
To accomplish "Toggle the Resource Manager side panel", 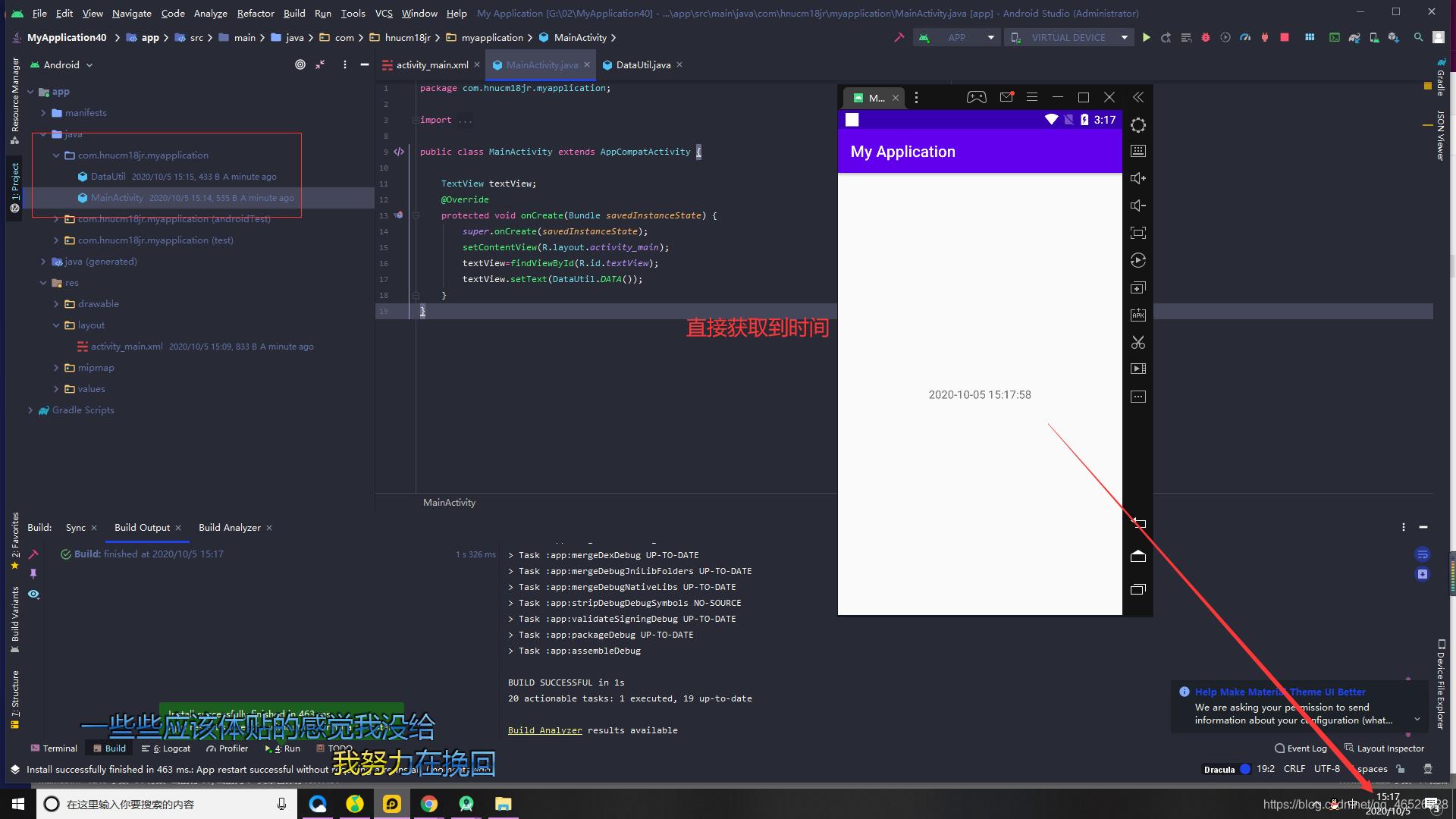I will point(14,101).
